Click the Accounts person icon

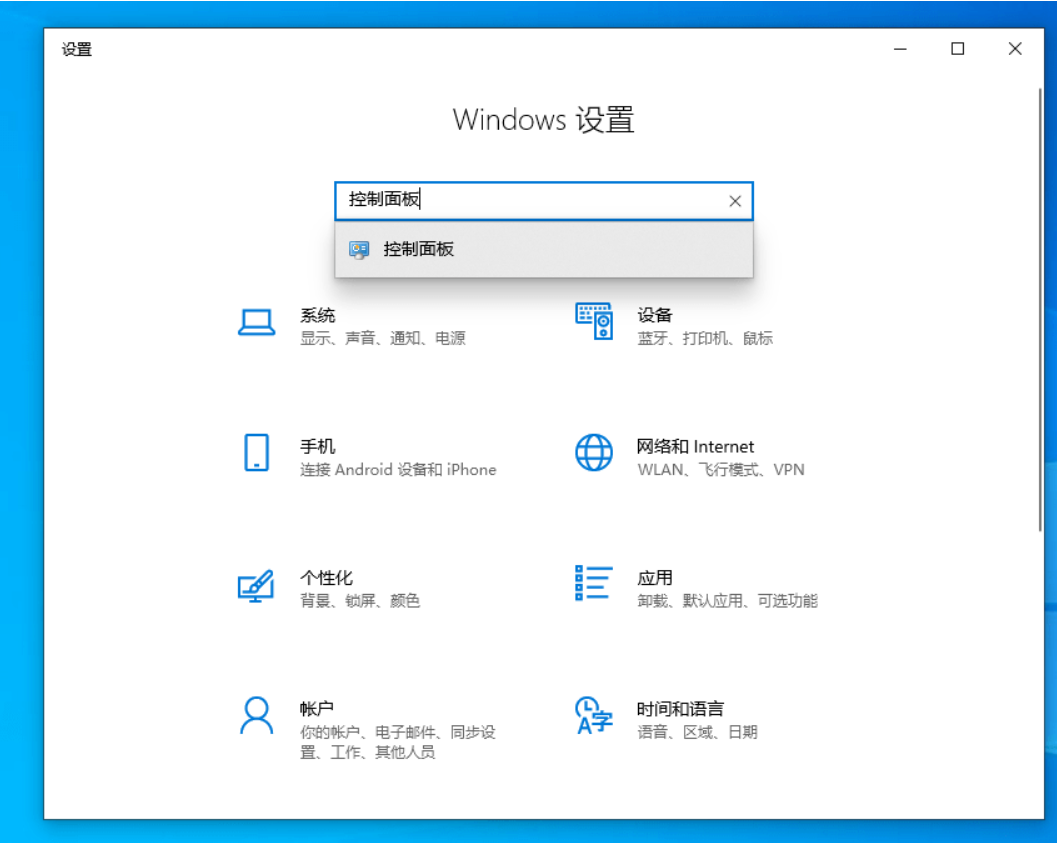pyautogui.click(x=256, y=715)
